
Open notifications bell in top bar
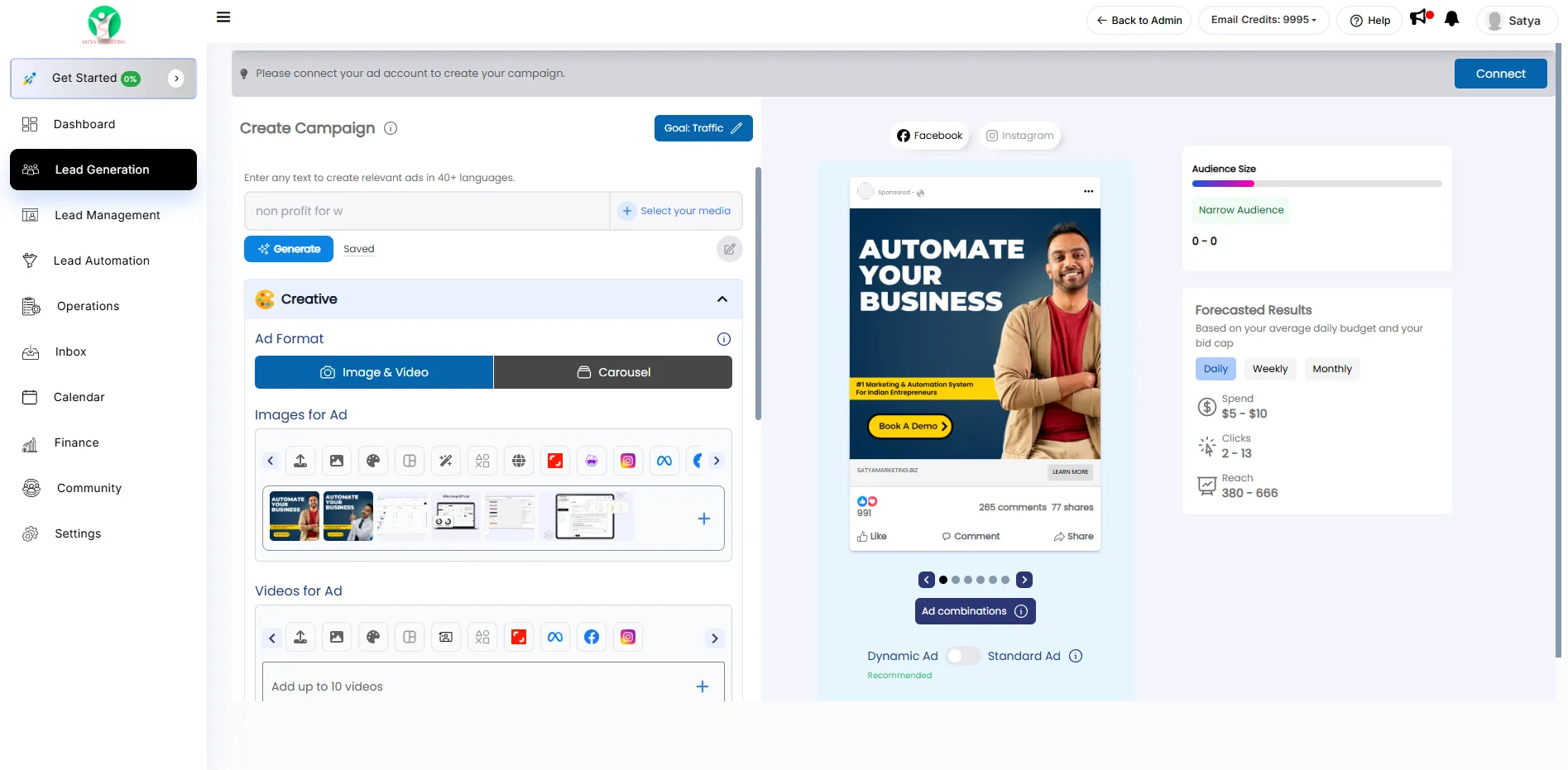pos(1451,19)
